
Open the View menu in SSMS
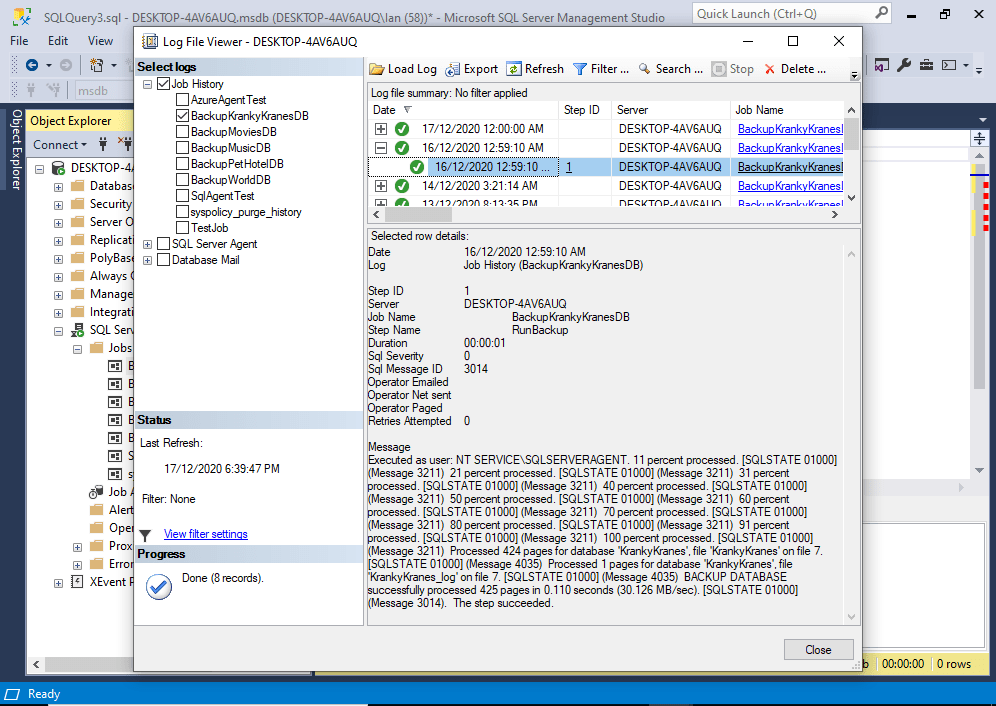click(100, 41)
